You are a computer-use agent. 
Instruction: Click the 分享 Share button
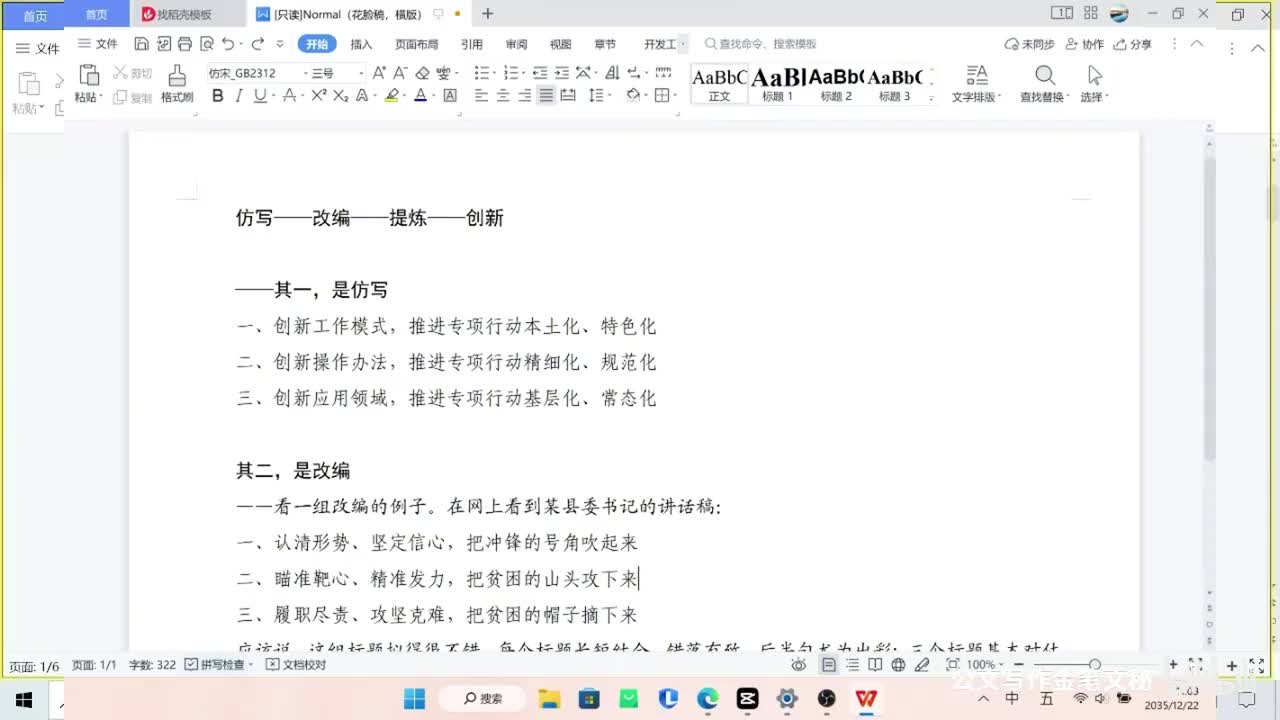[1133, 44]
